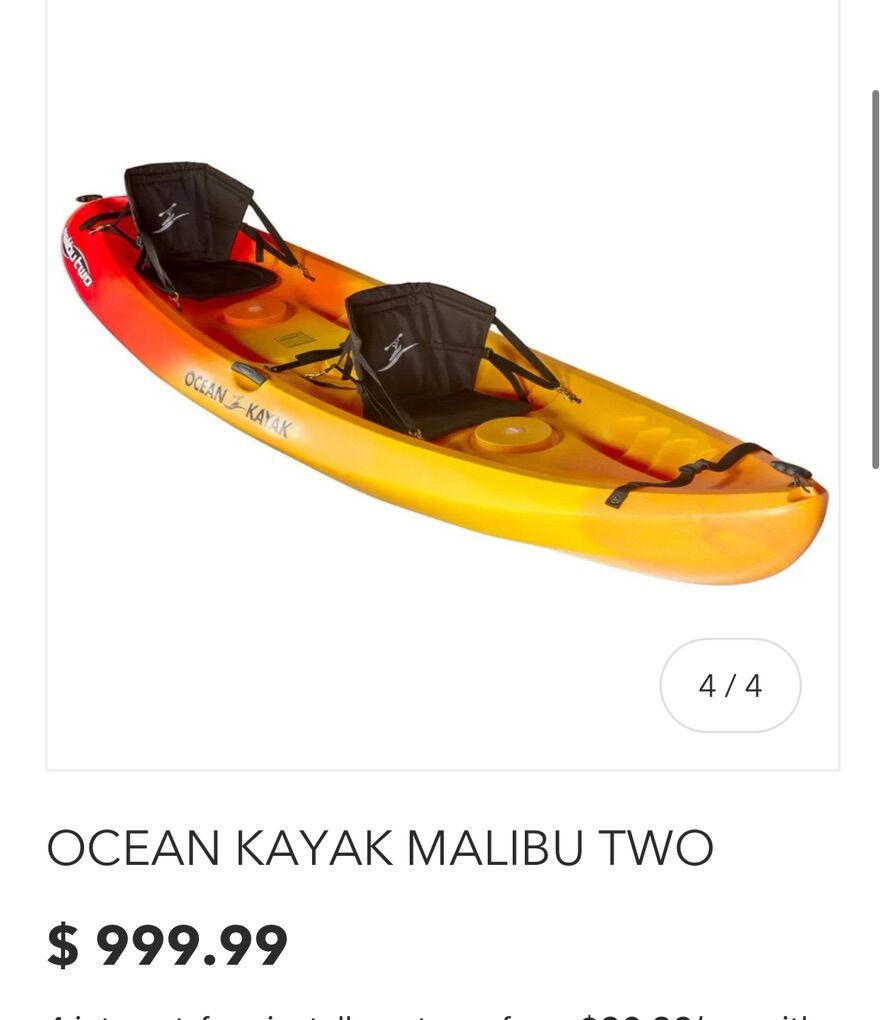
Task: Click the 4 / 4 image counter badge
Action: click(x=730, y=685)
